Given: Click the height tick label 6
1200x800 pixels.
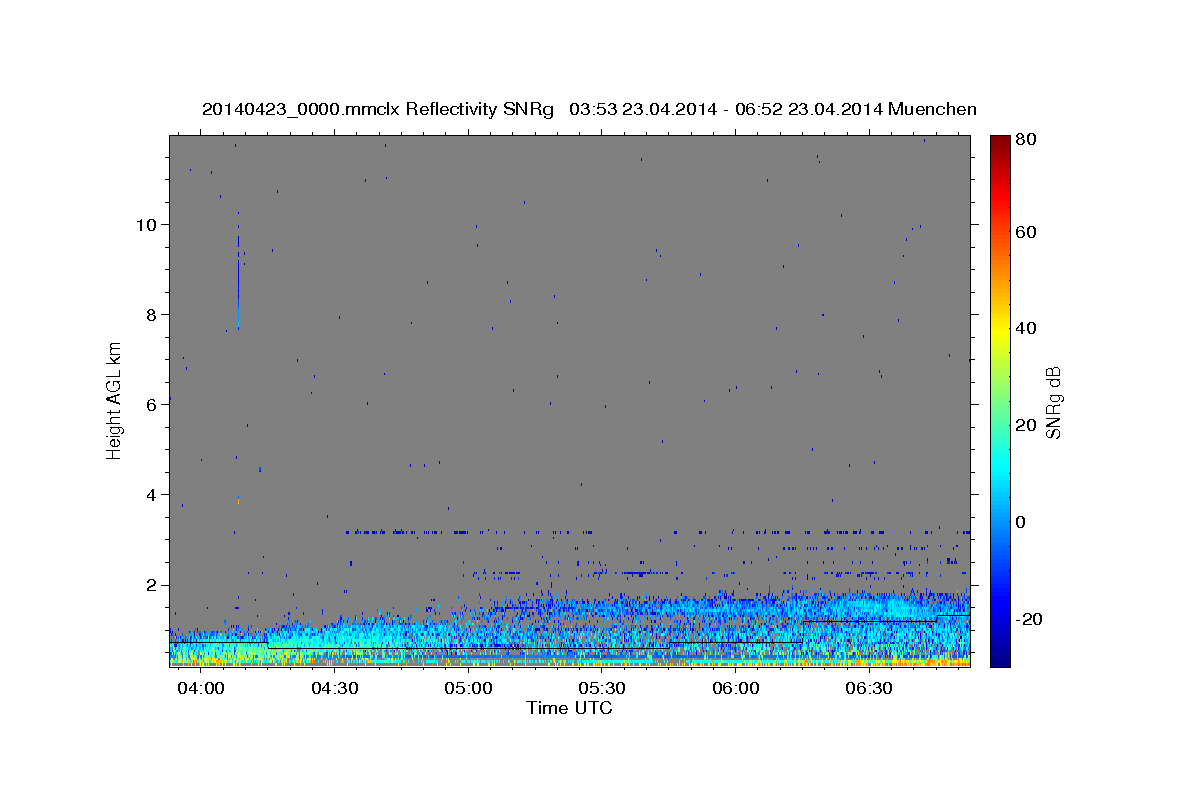Looking at the screenshot, I should tap(152, 404).
